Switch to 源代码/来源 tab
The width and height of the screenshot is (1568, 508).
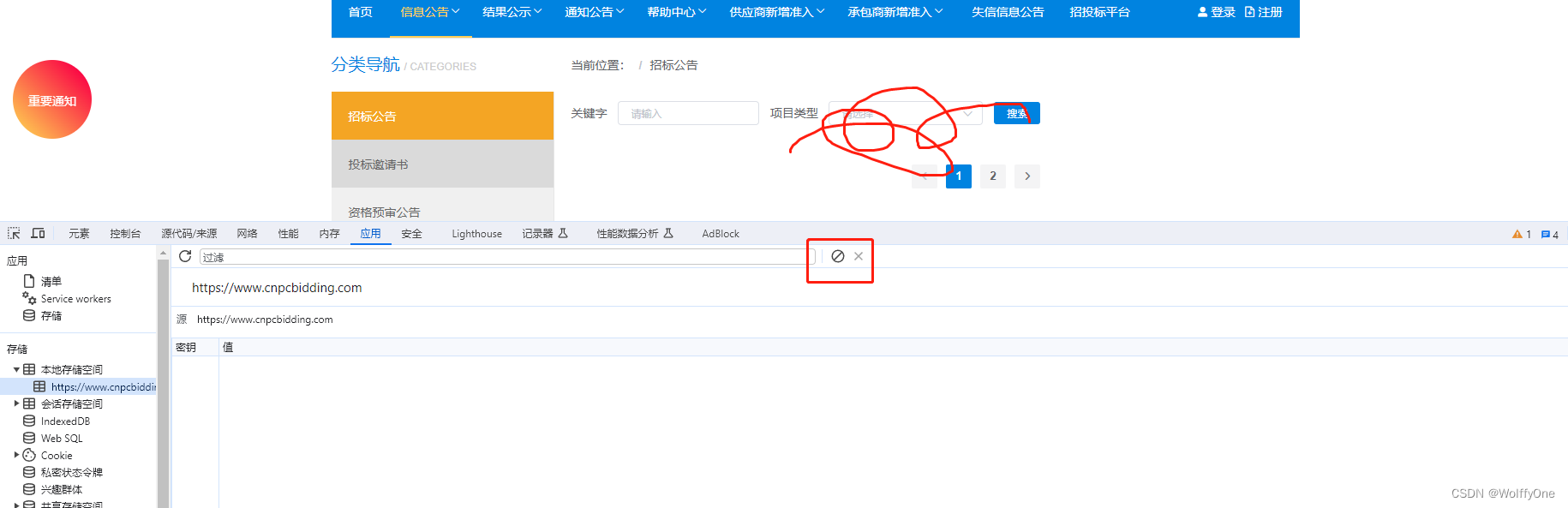click(189, 234)
